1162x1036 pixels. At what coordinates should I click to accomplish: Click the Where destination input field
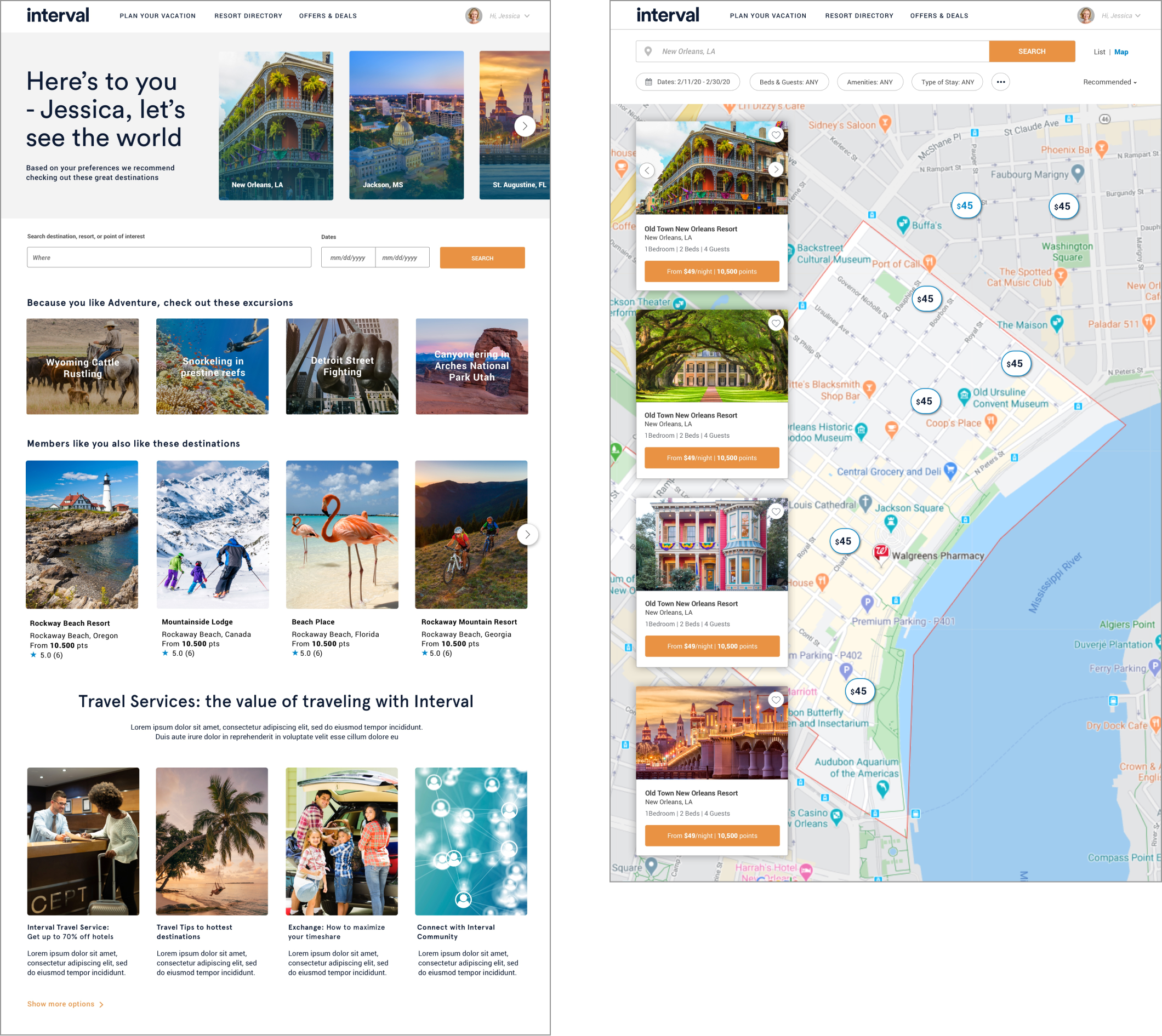(x=169, y=257)
